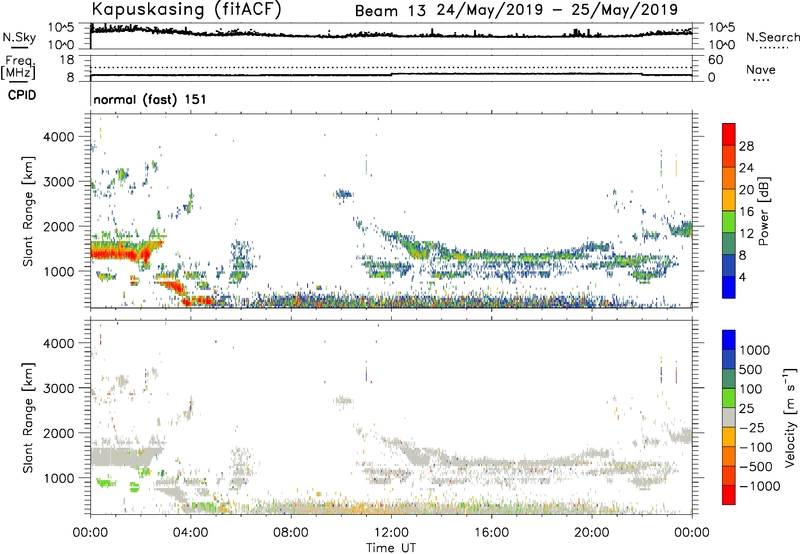Click the date range 24/May/2019 – 25/May/2019

point(557,10)
